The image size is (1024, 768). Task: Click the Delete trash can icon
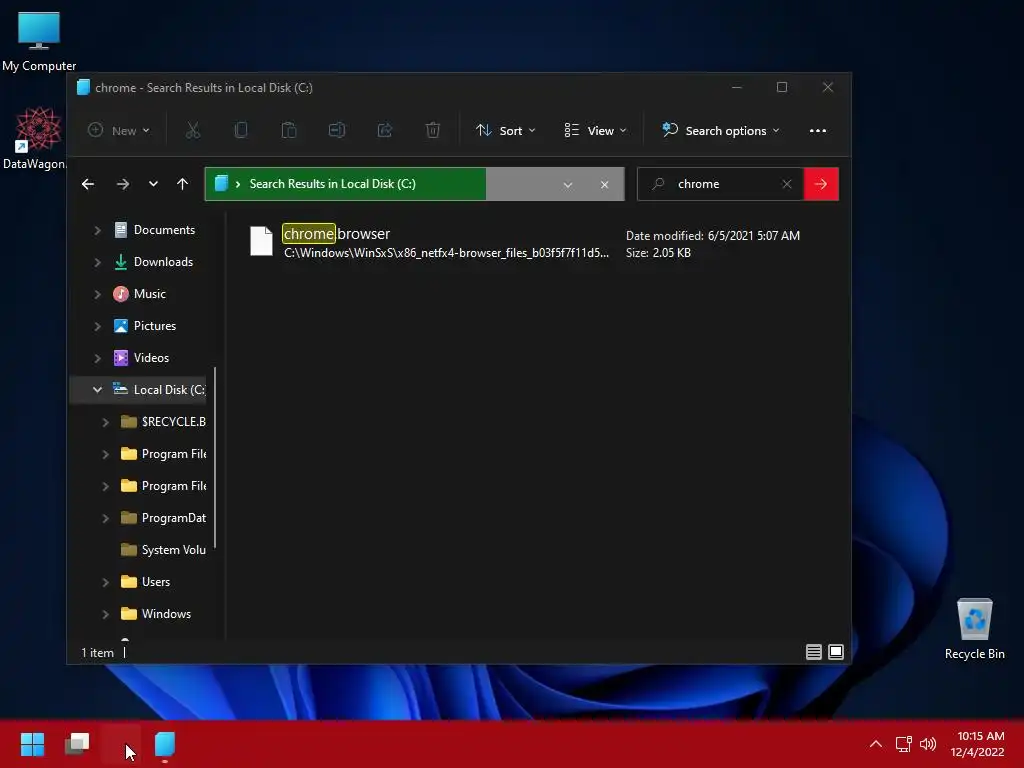[432, 131]
